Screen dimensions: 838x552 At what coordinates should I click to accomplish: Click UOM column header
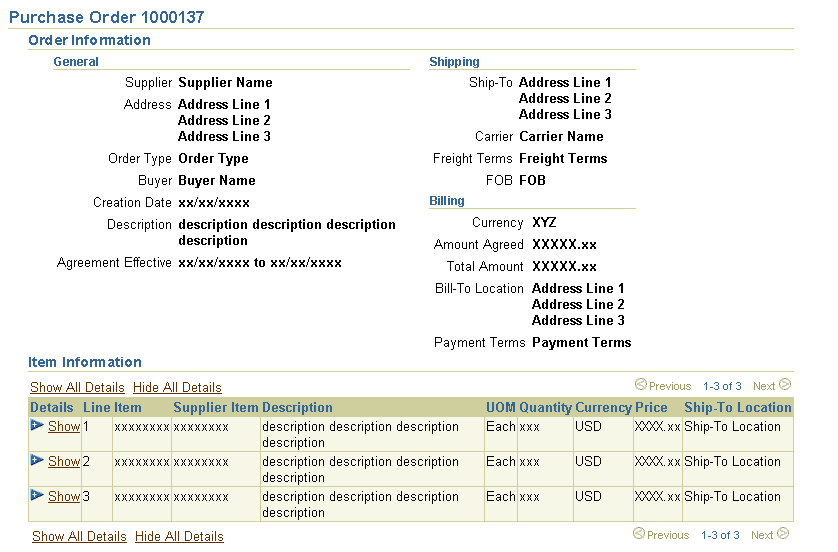click(501, 407)
